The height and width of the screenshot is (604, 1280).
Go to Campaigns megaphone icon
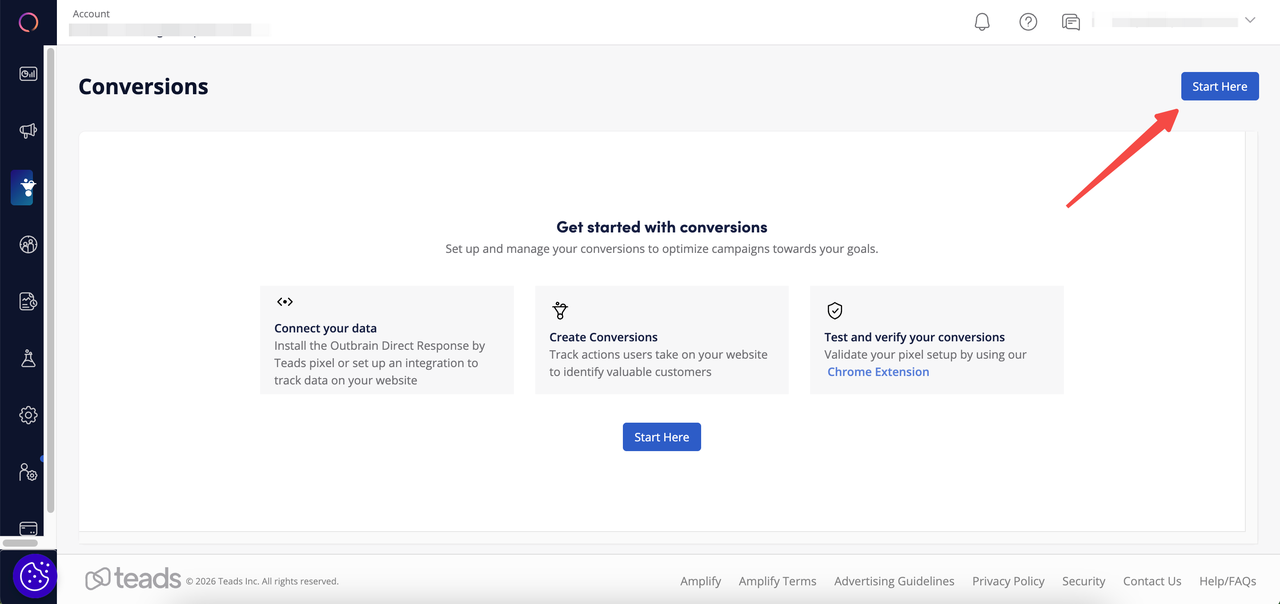pyautogui.click(x=28, y=130)
